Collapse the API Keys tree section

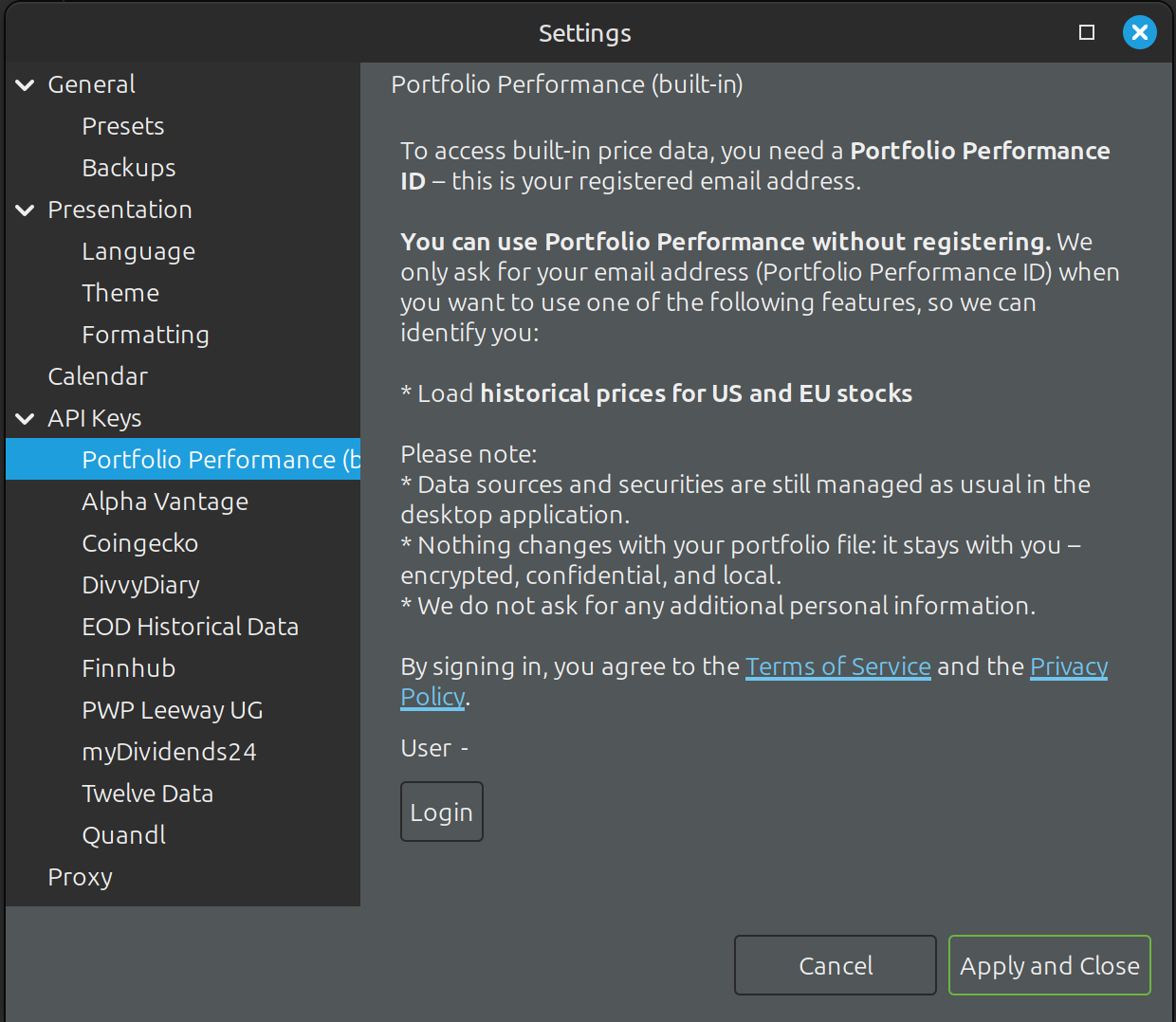26,419
